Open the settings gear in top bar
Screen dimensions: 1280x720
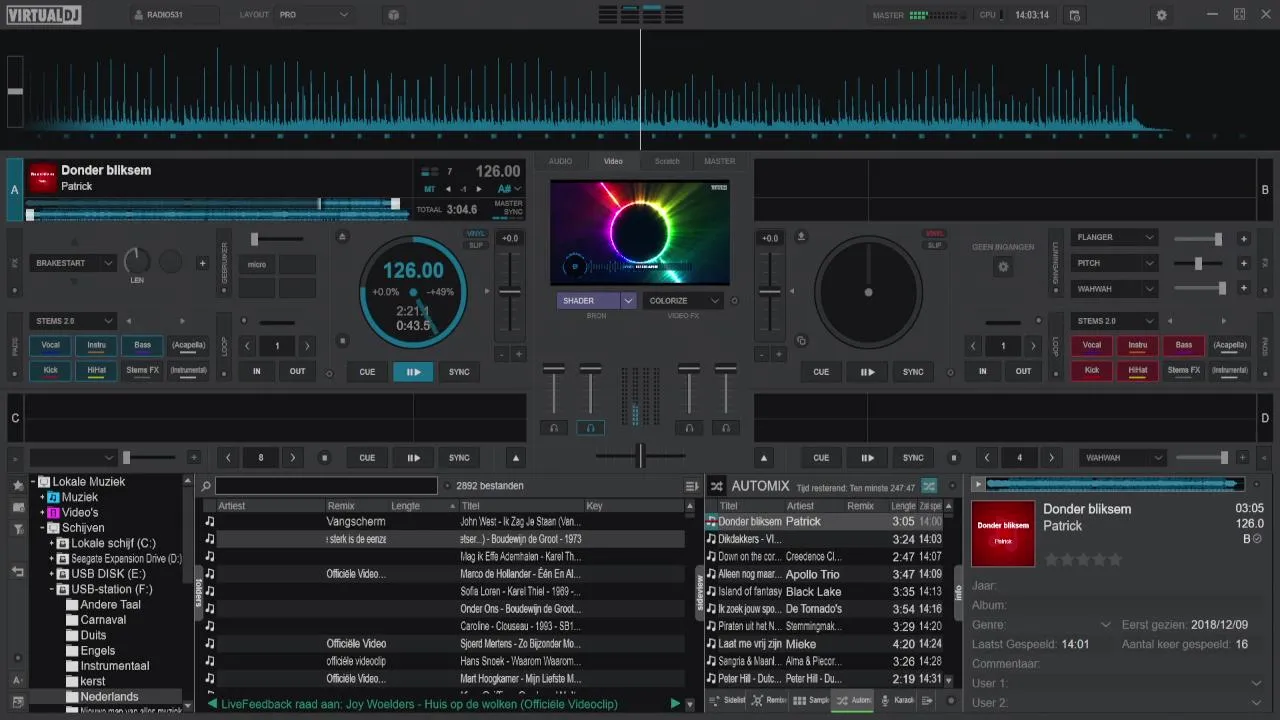(1161, 15)
